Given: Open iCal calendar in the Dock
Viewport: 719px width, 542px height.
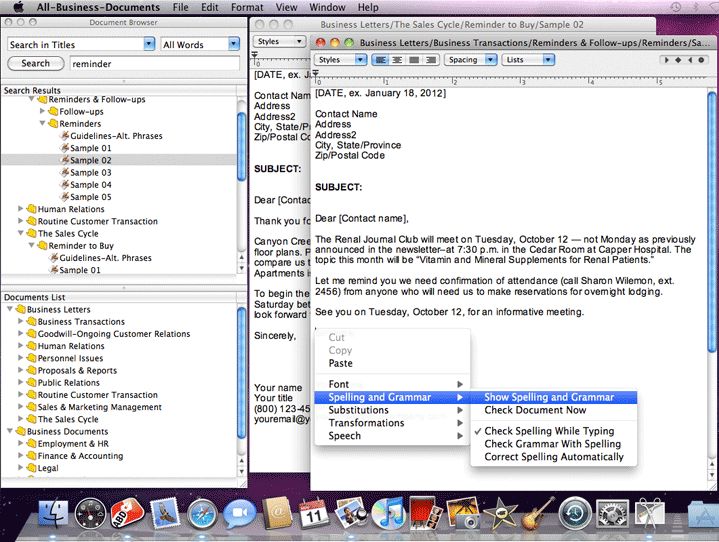Looking at the screenshot, I should pos(314,514).
